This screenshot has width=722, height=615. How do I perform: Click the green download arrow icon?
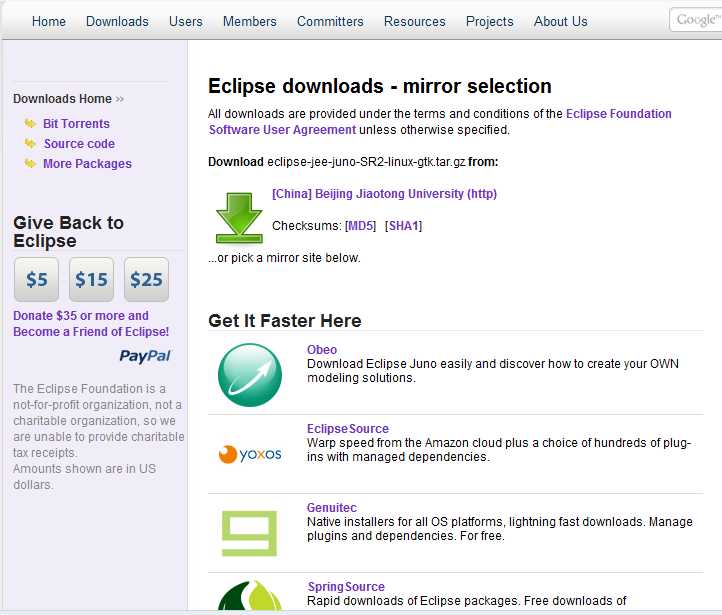coord(239,218)
